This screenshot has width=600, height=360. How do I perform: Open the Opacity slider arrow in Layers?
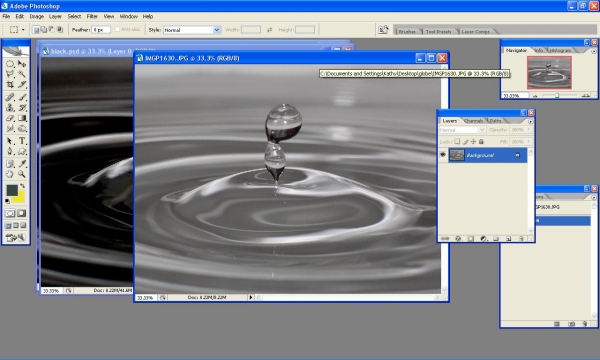coord(528,130)
